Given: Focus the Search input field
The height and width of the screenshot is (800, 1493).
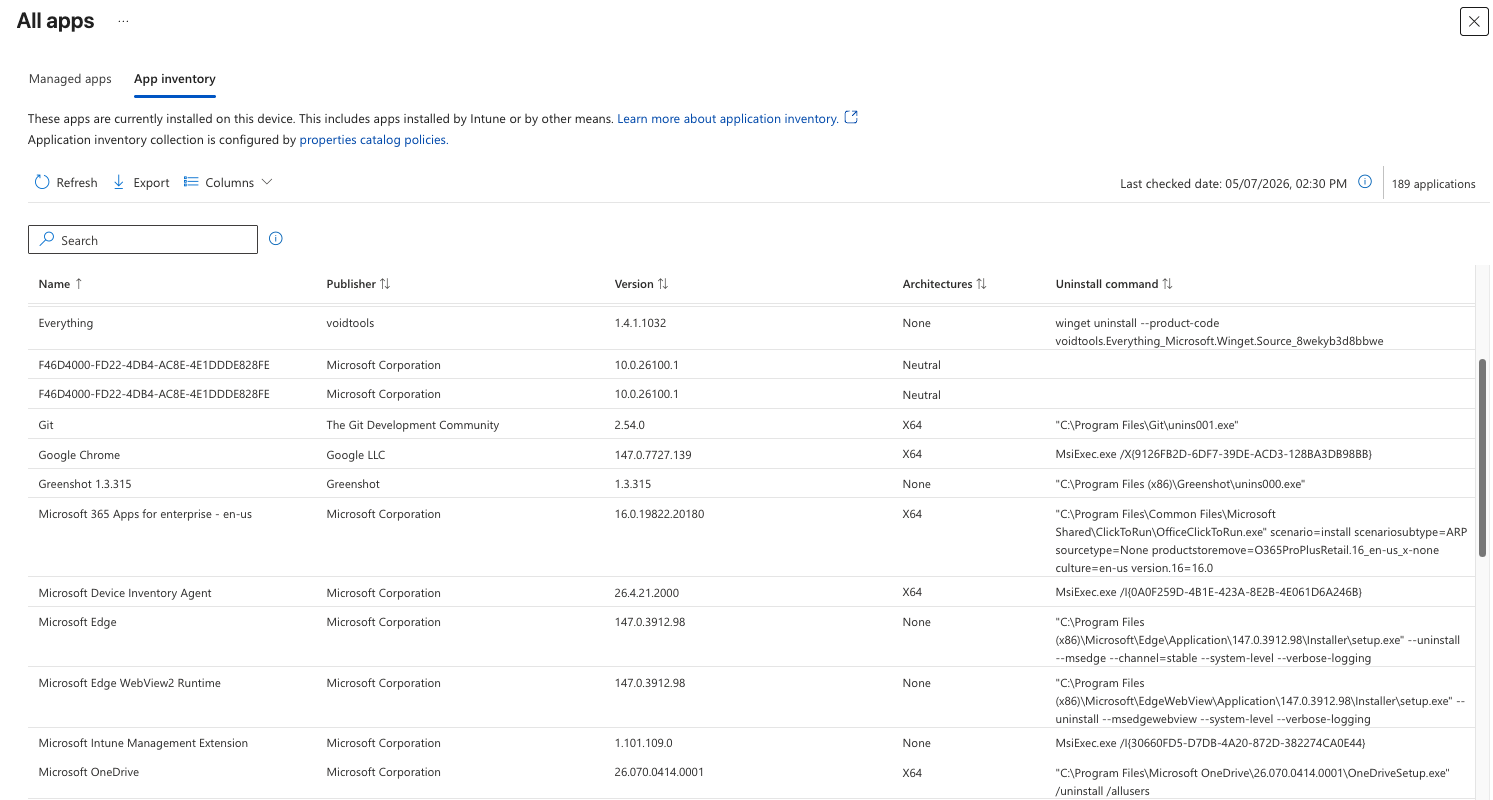Looking at the screenshot, I should [143, 240].
